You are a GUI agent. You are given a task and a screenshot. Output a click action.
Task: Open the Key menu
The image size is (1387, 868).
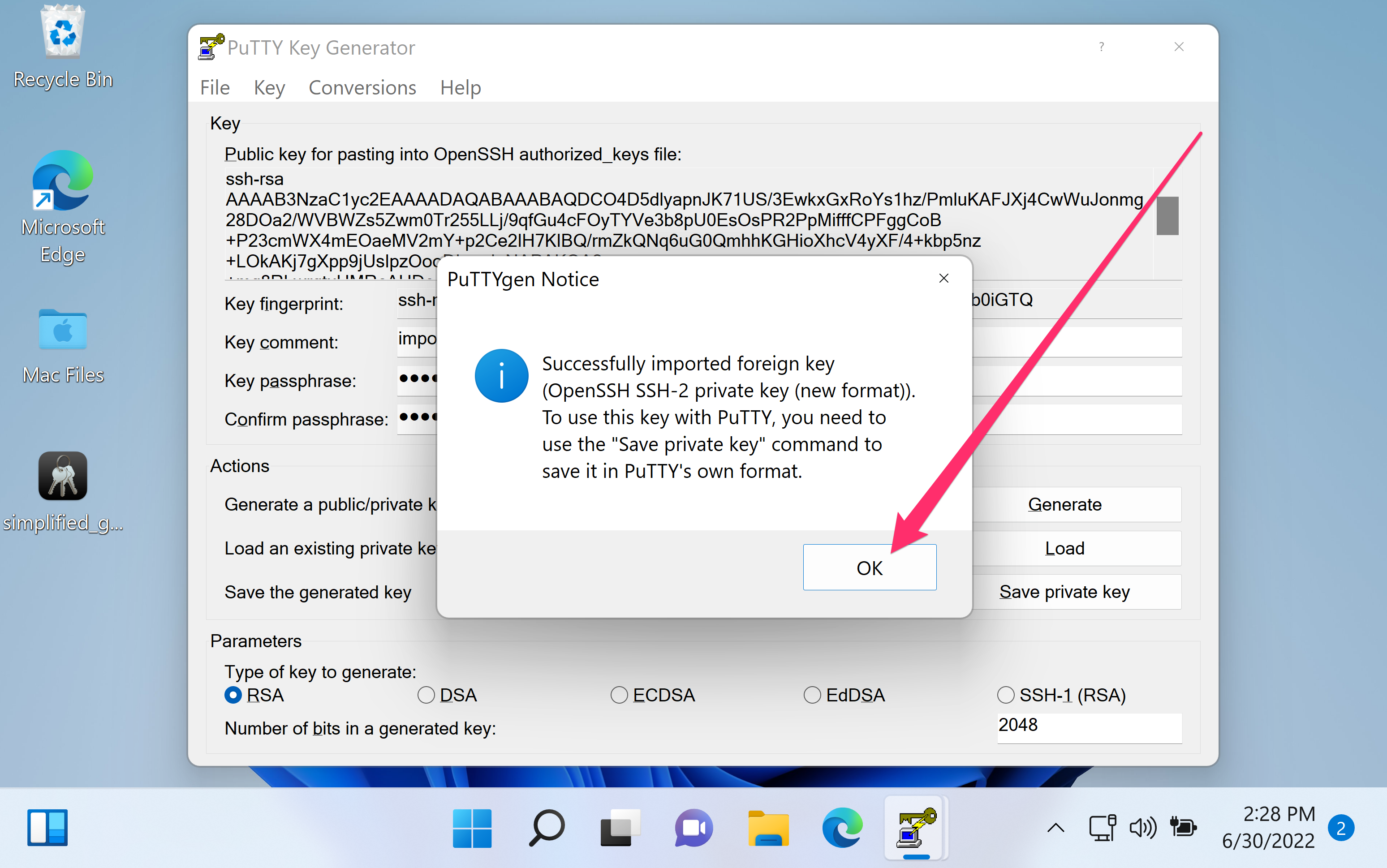tap(269, 87)
